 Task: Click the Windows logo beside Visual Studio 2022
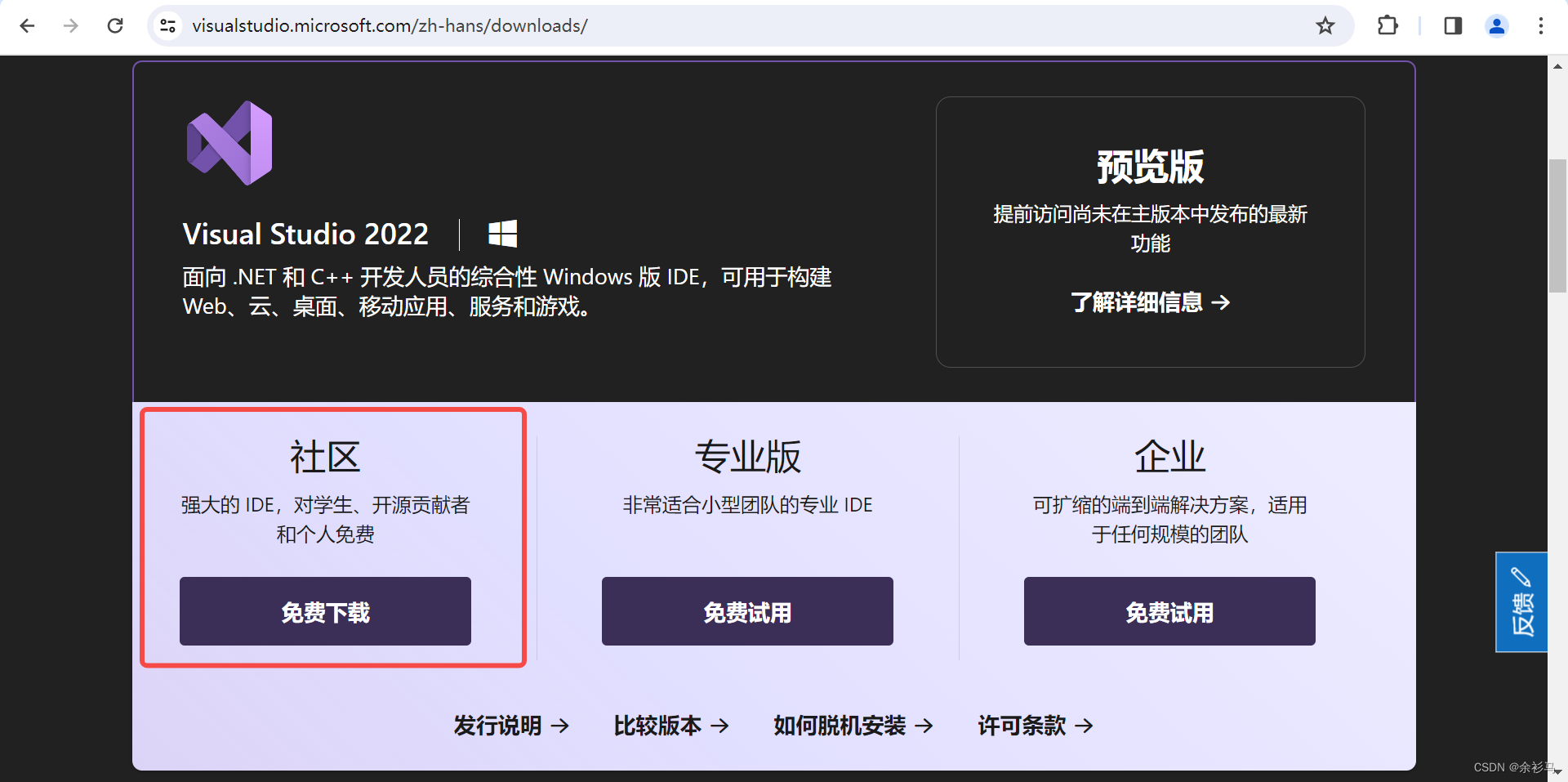coord(502,234)
